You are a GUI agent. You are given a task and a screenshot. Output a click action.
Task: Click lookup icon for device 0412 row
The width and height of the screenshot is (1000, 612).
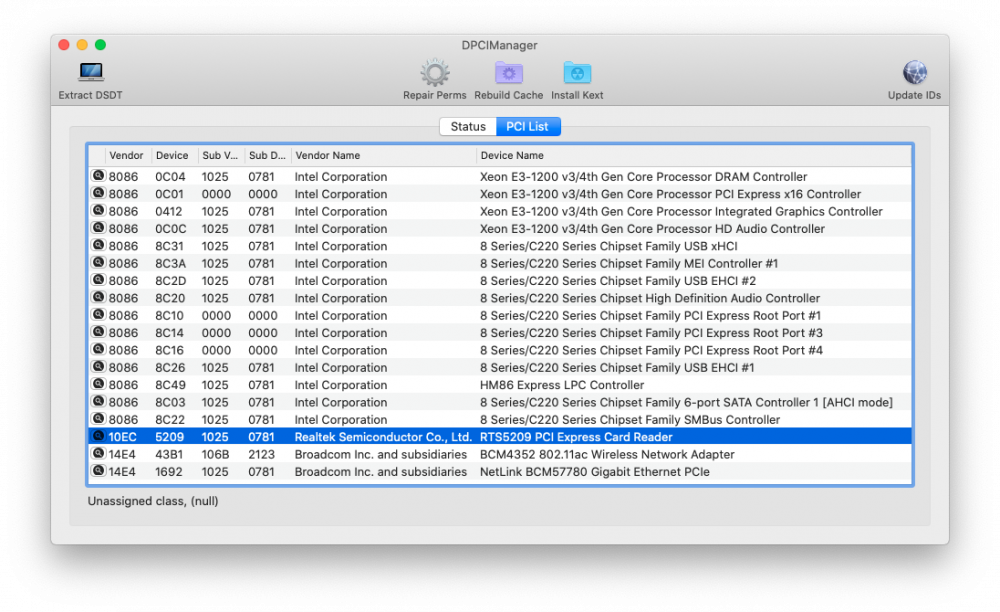coord(98,210)
